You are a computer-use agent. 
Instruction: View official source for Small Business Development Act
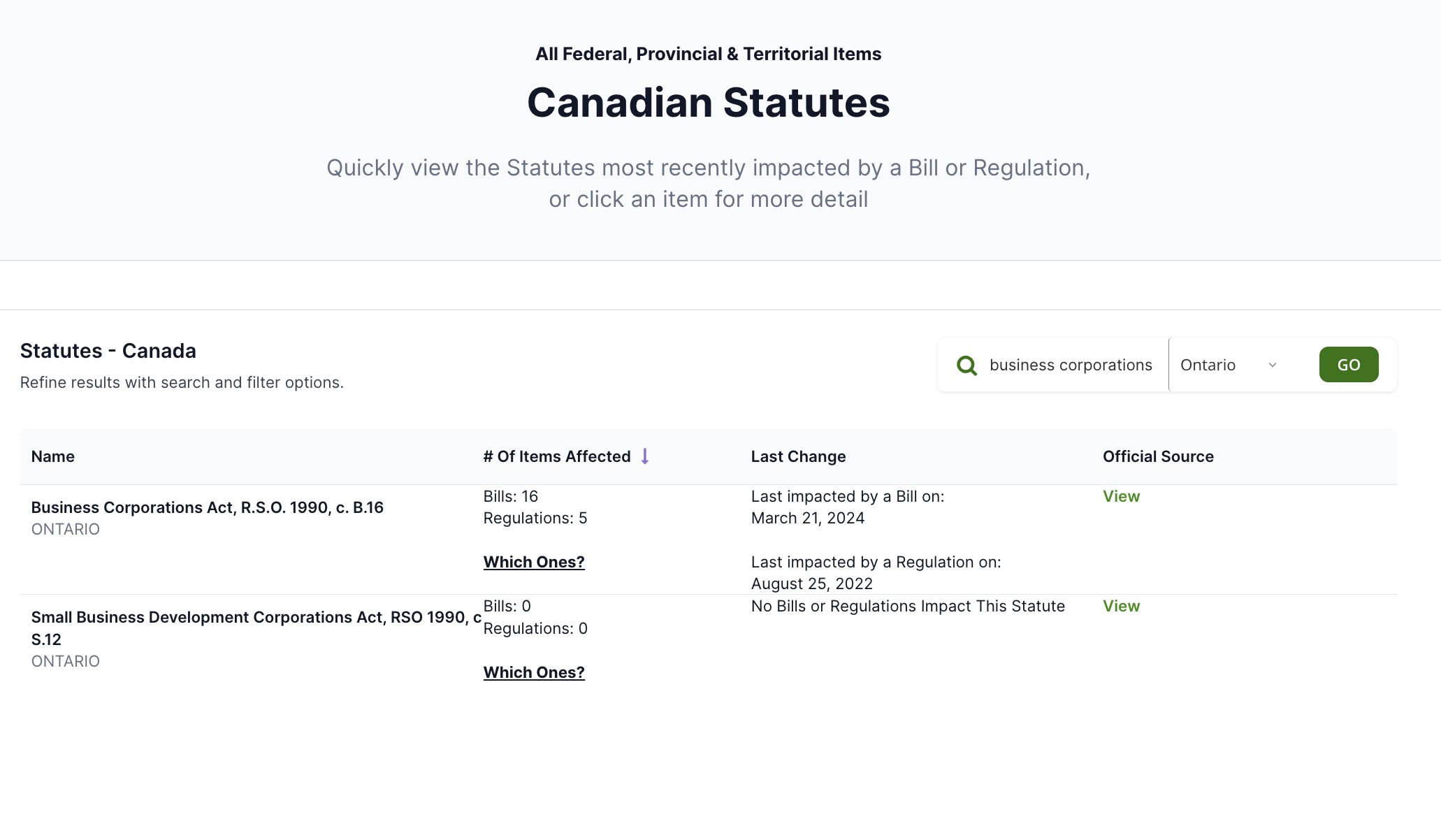(x=1121, y=606)
